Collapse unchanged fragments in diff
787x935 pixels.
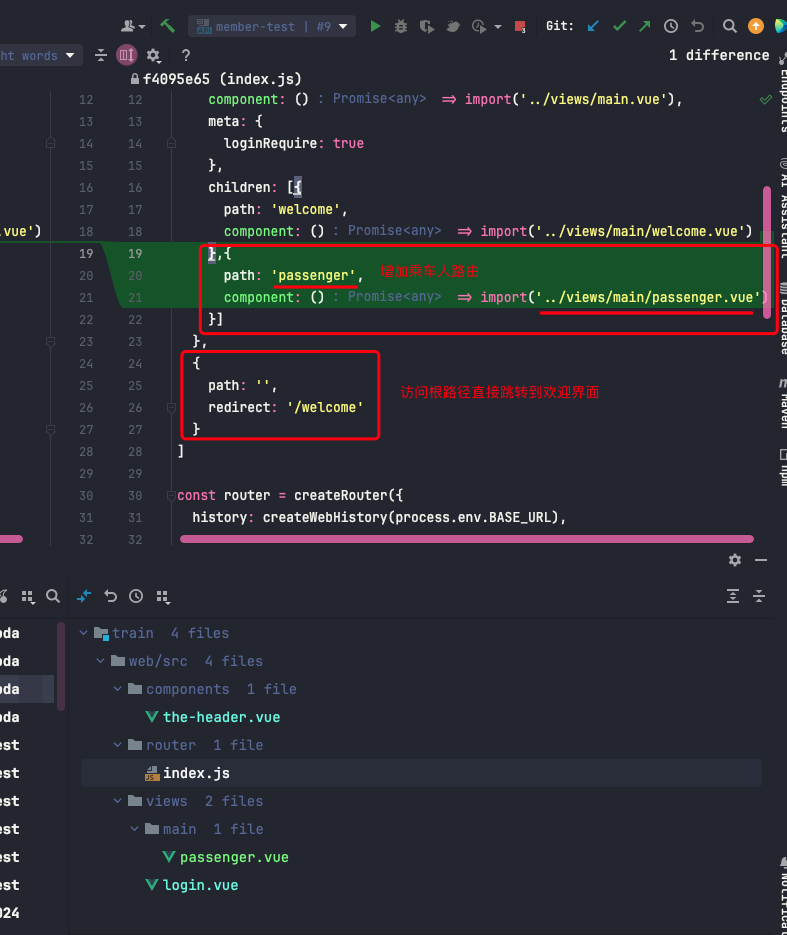click(x=101, y=55)
